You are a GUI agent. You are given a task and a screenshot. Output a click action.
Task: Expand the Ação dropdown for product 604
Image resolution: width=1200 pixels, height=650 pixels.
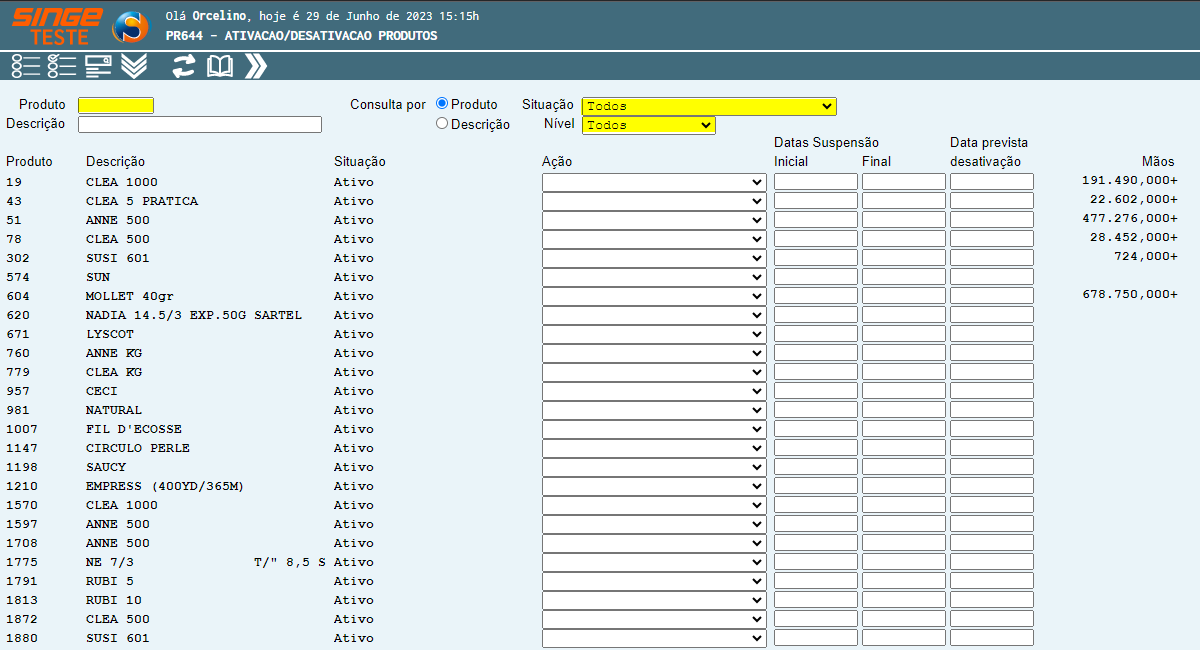point(654,296)
